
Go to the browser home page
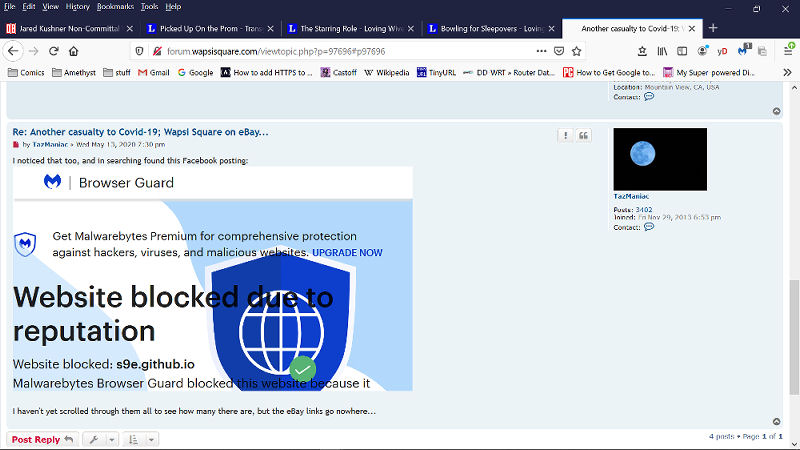click(73, 51)
